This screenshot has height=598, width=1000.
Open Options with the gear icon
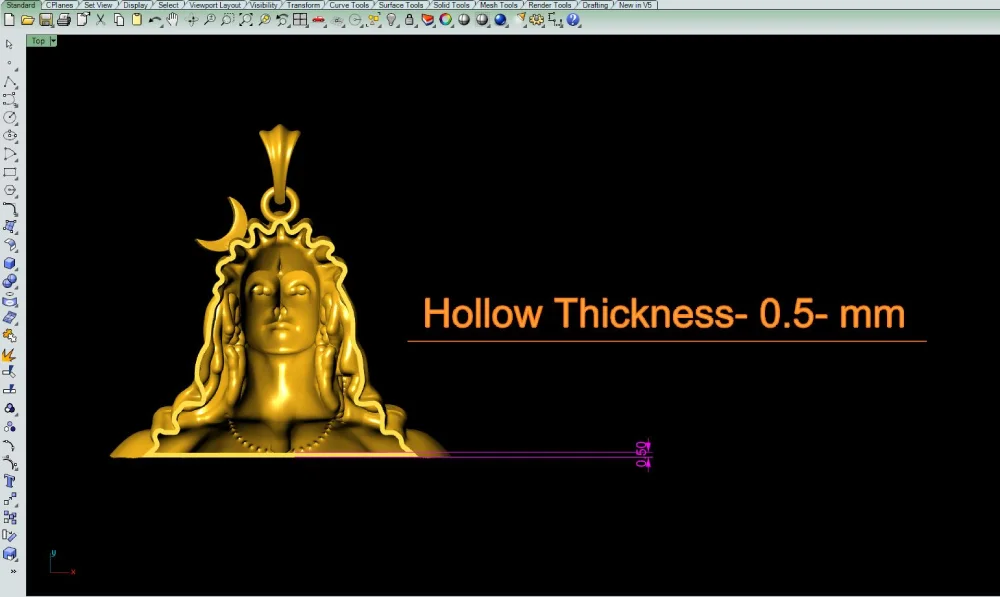(x=536, y=20)
